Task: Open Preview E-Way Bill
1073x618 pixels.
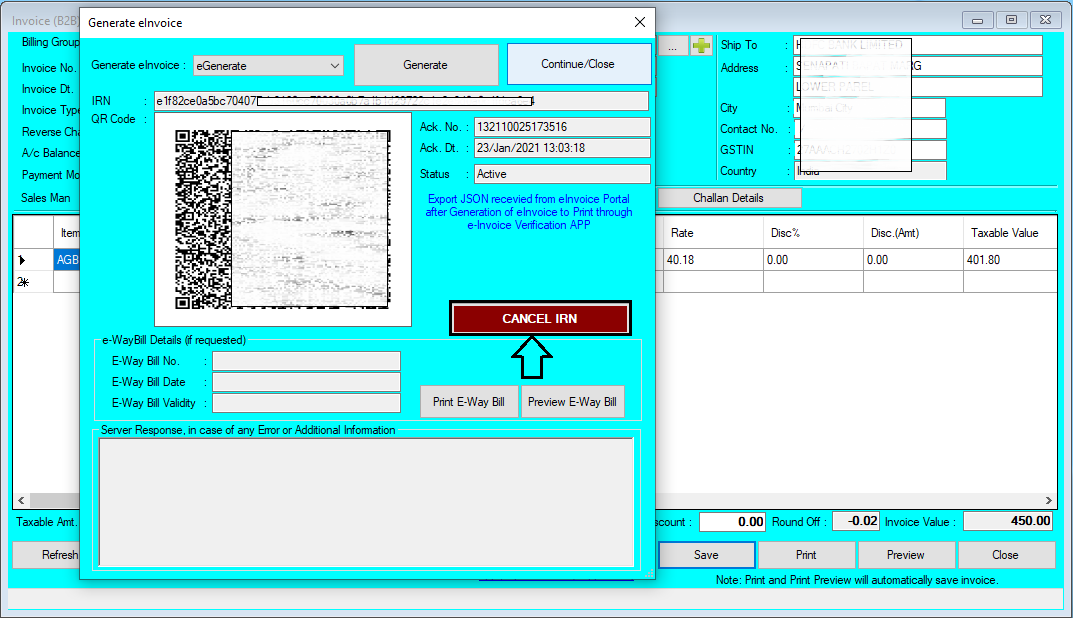Action: (x=572, y=401)
